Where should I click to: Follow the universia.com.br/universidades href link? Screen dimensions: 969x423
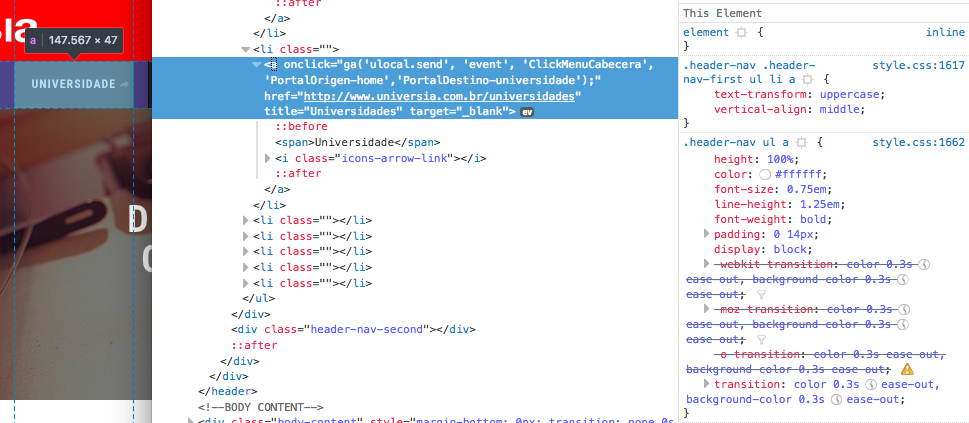(439, 96)
